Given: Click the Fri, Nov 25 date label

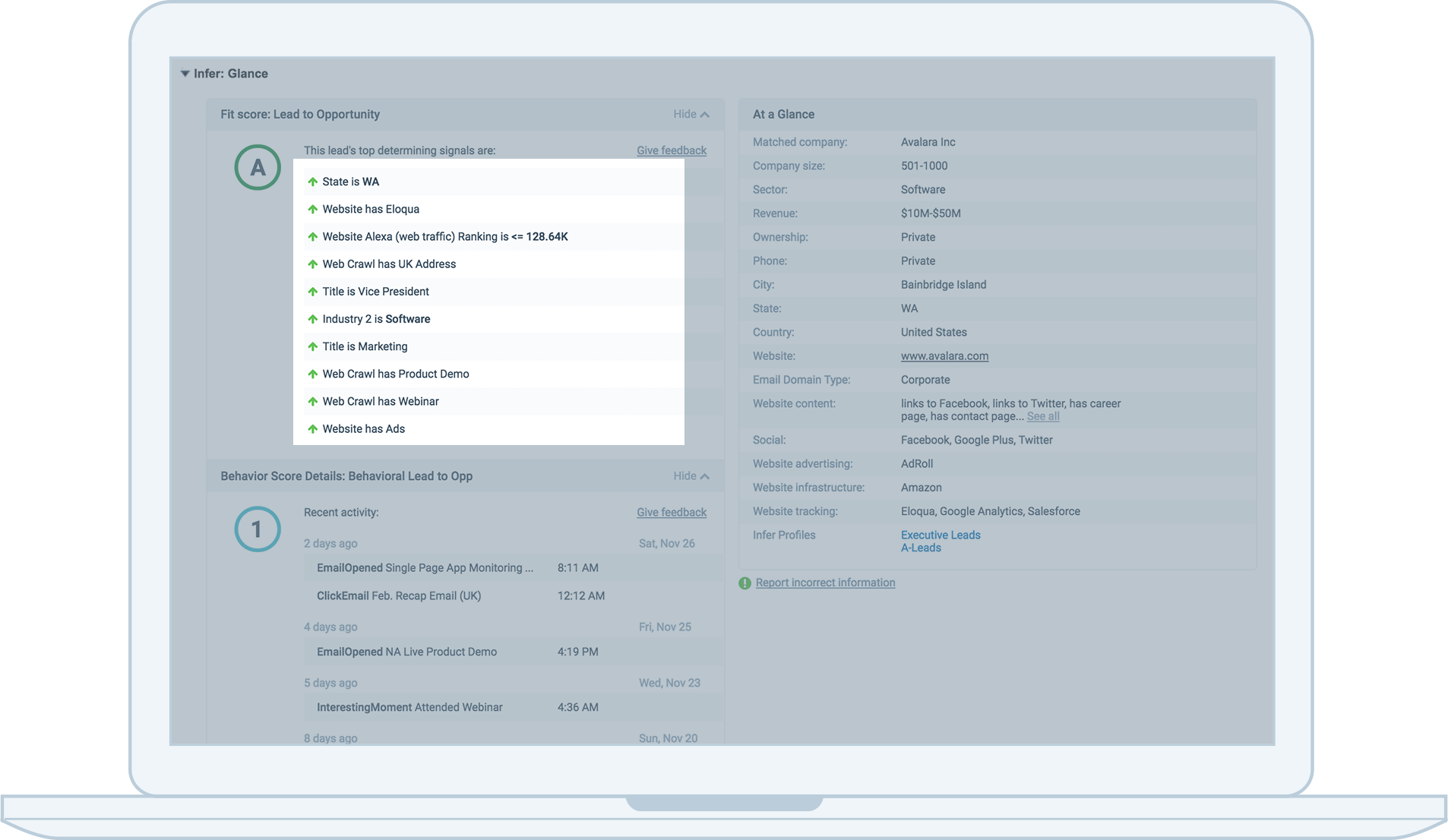Looking at the screenshot, I should [x=665, y=627].
